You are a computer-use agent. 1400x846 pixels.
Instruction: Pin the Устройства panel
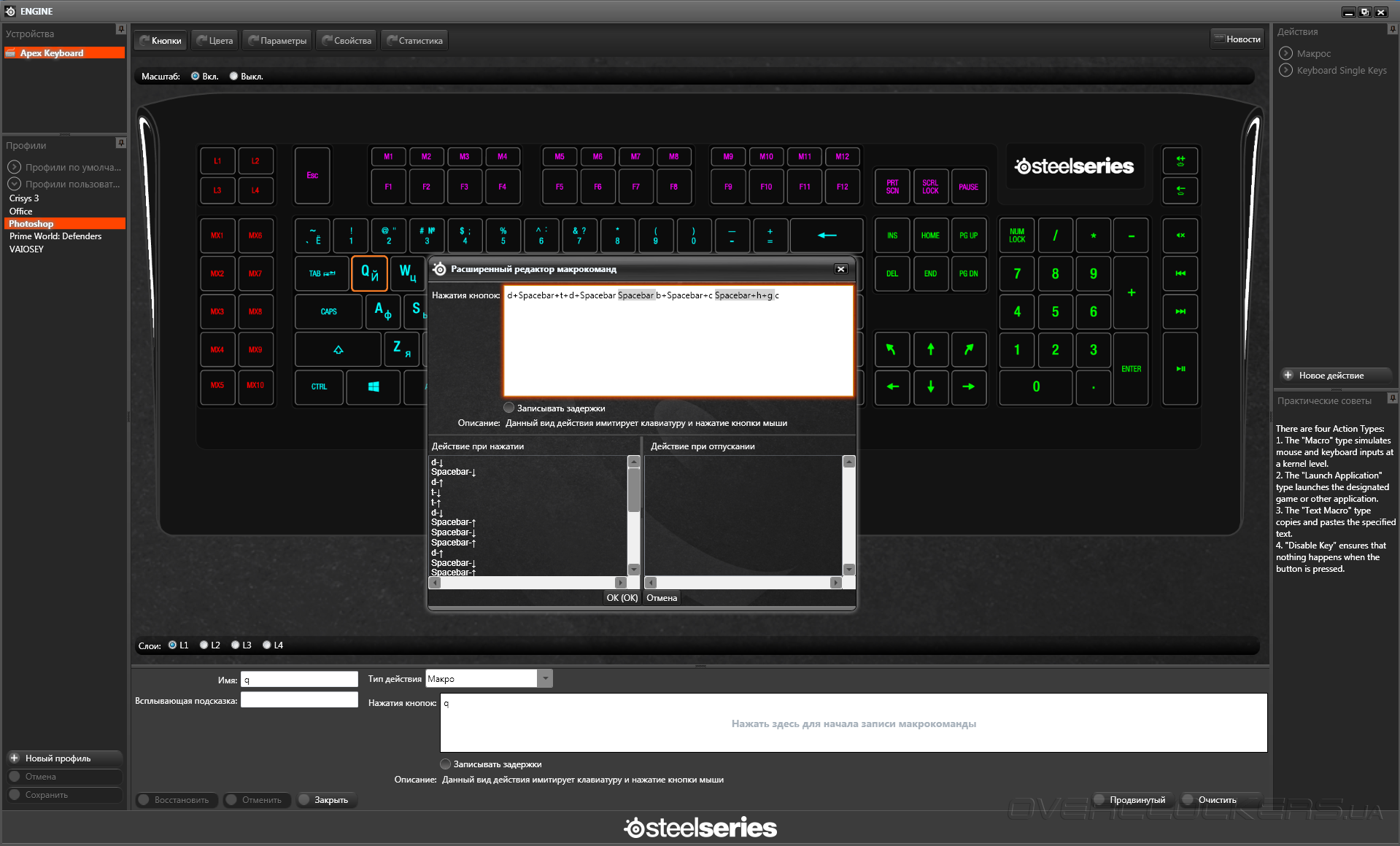pos(120,29)
